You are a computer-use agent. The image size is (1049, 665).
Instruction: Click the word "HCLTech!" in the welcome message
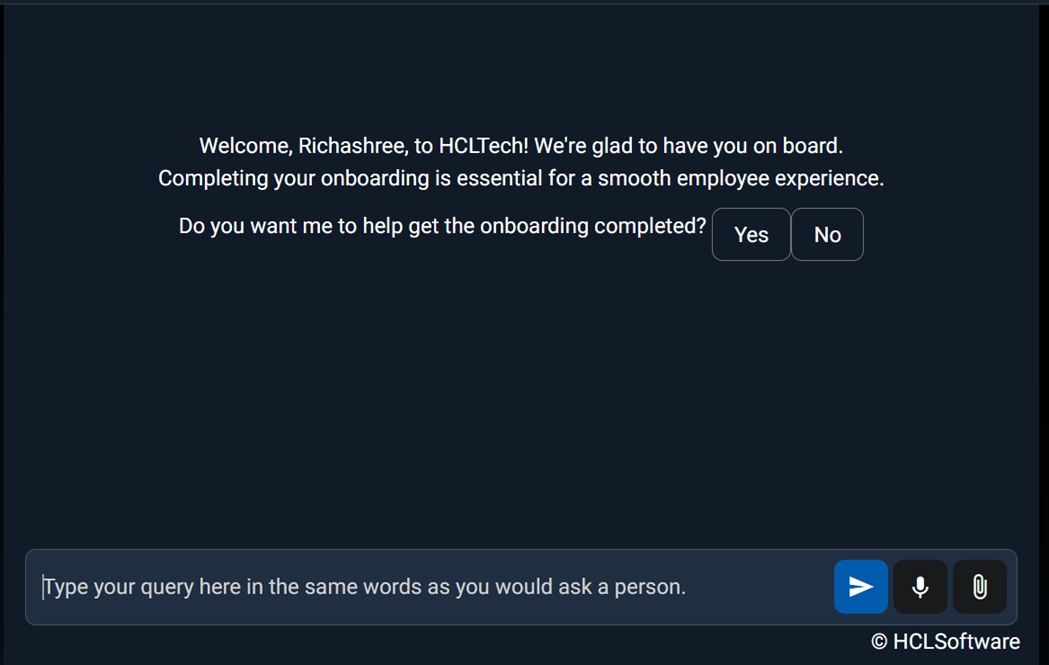click(x=484, y=146)
